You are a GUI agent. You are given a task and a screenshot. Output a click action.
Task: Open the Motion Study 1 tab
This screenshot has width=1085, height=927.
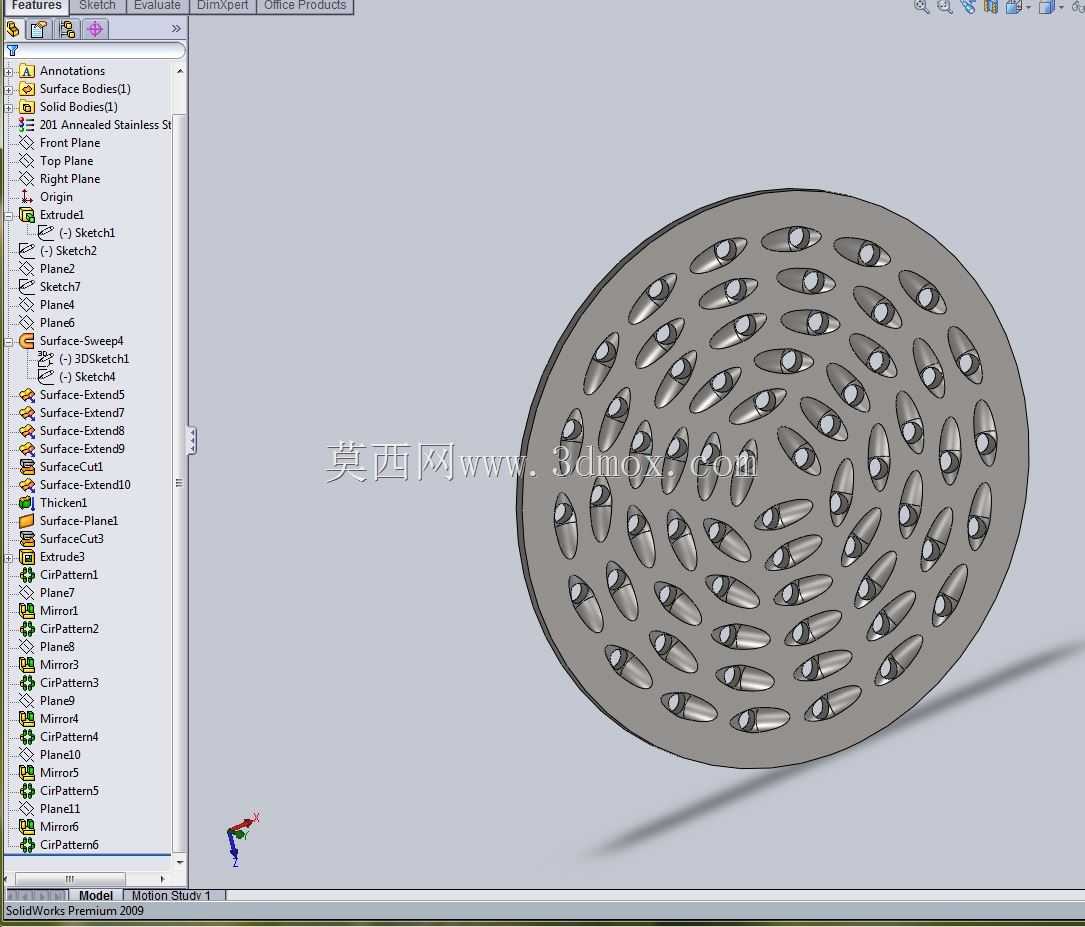tap(171, 895)
